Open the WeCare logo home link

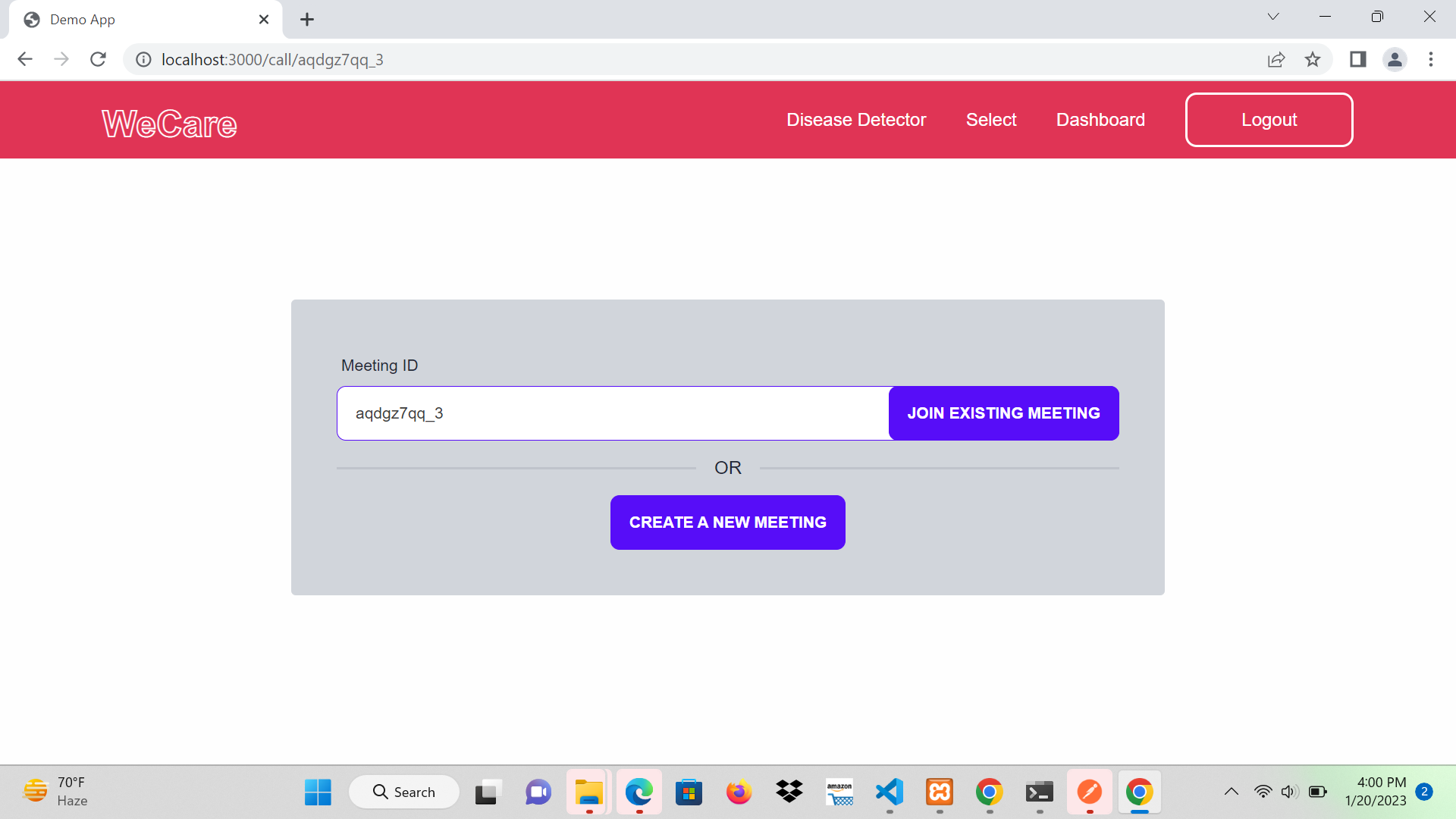click(x=169, y=124)
